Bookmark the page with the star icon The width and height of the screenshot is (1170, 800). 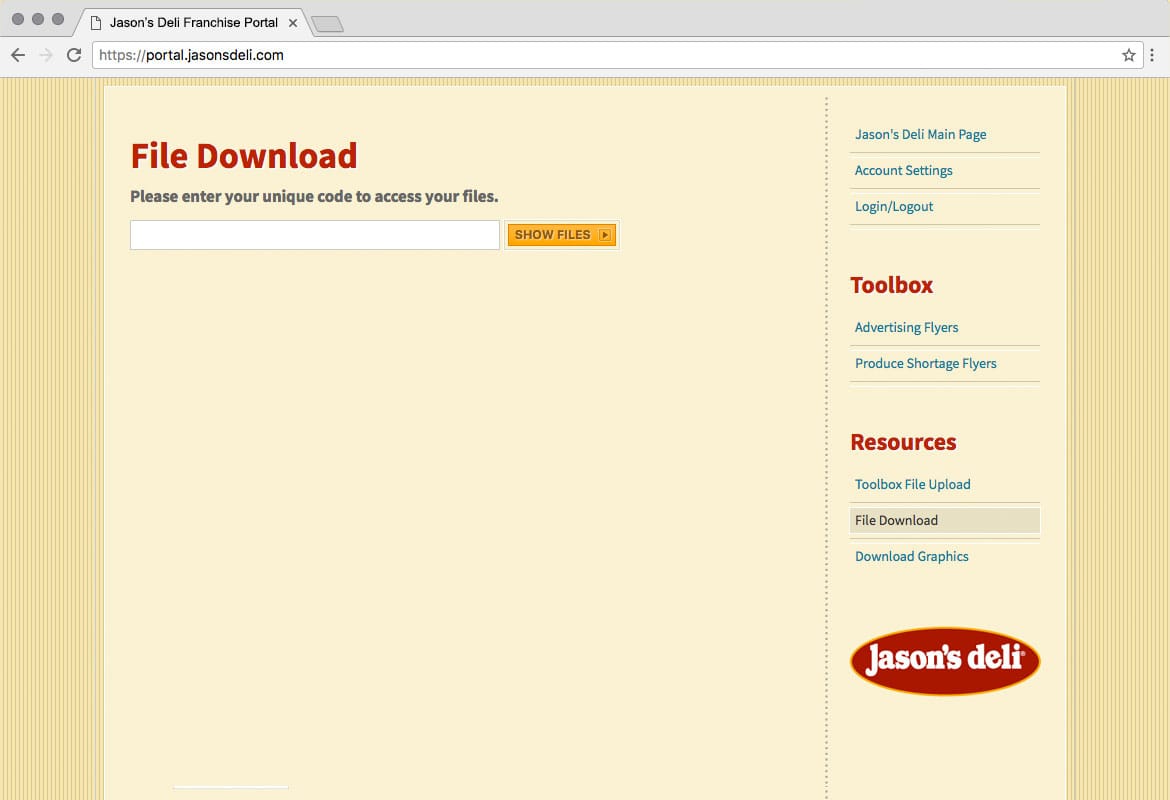[x=1128, y=55]
